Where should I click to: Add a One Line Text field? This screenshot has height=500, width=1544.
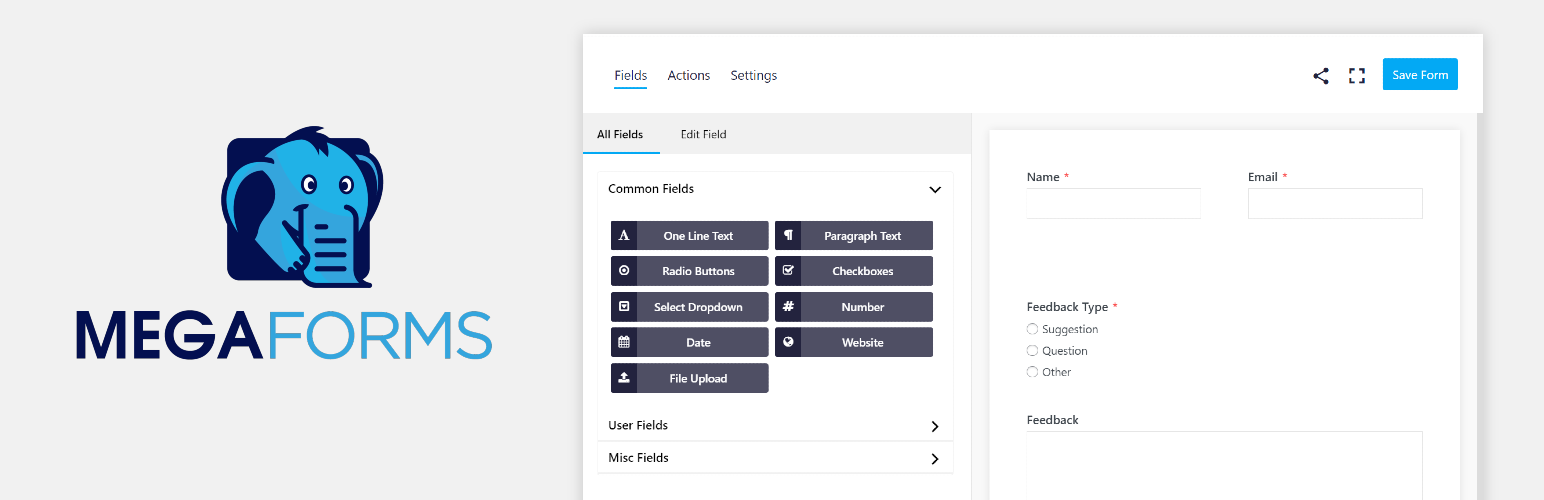[690, 236]
